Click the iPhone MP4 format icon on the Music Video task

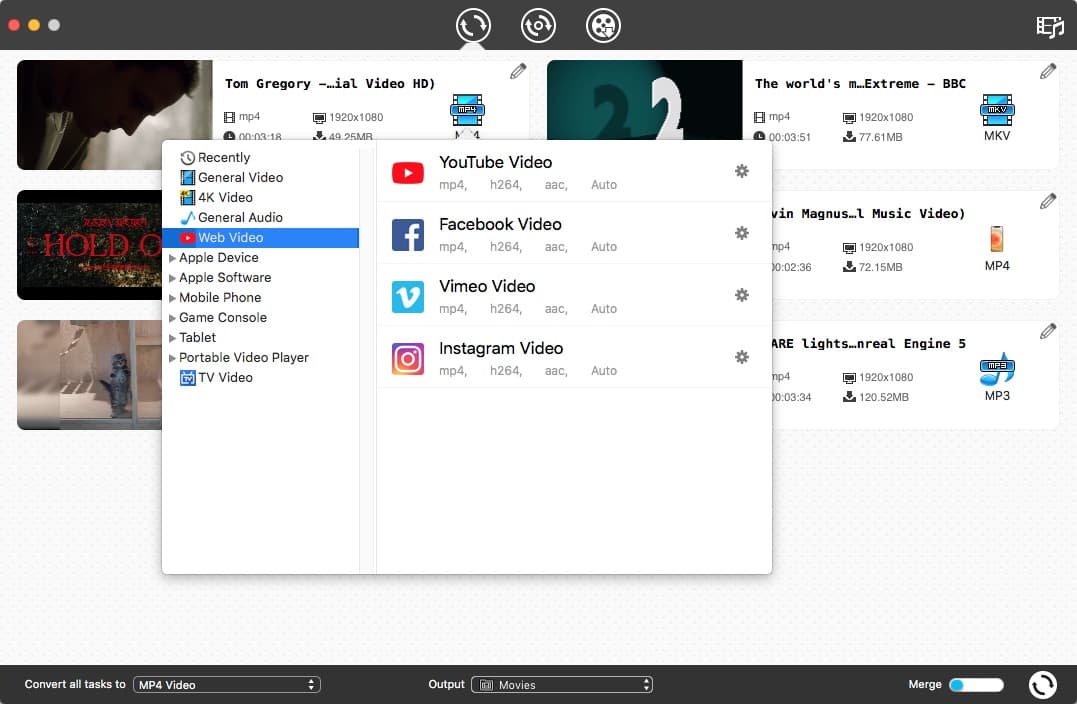(x=997, y=239)
